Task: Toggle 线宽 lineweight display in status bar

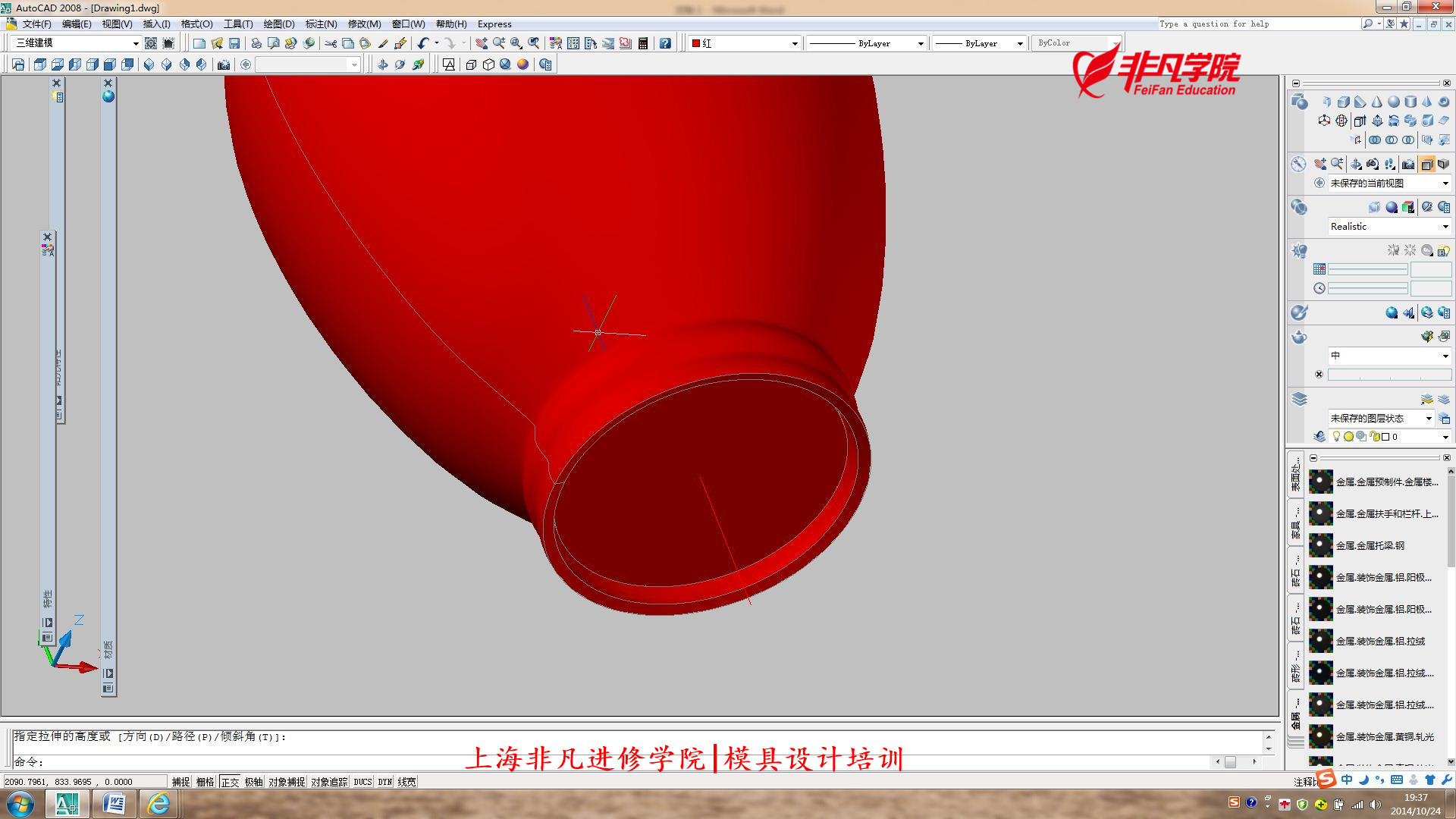Action: point(406,782)
